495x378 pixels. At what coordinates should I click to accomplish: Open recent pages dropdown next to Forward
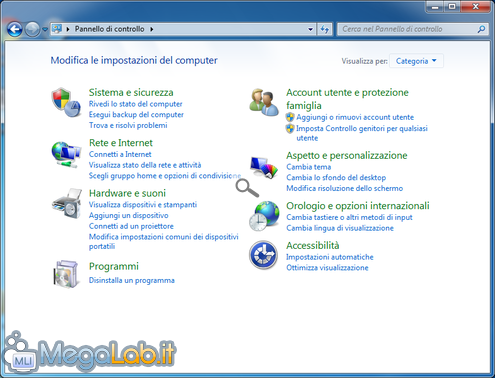[x=45, y=29]
